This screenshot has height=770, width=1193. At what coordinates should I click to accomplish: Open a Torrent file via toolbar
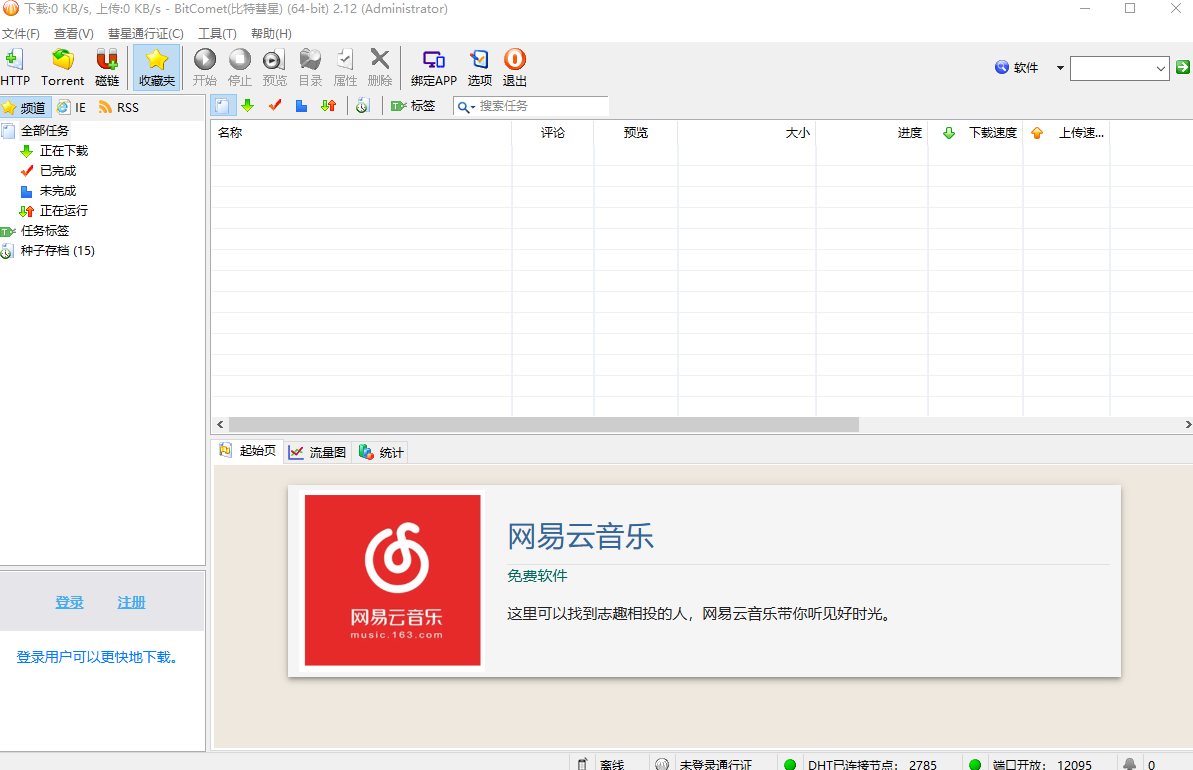62,67
